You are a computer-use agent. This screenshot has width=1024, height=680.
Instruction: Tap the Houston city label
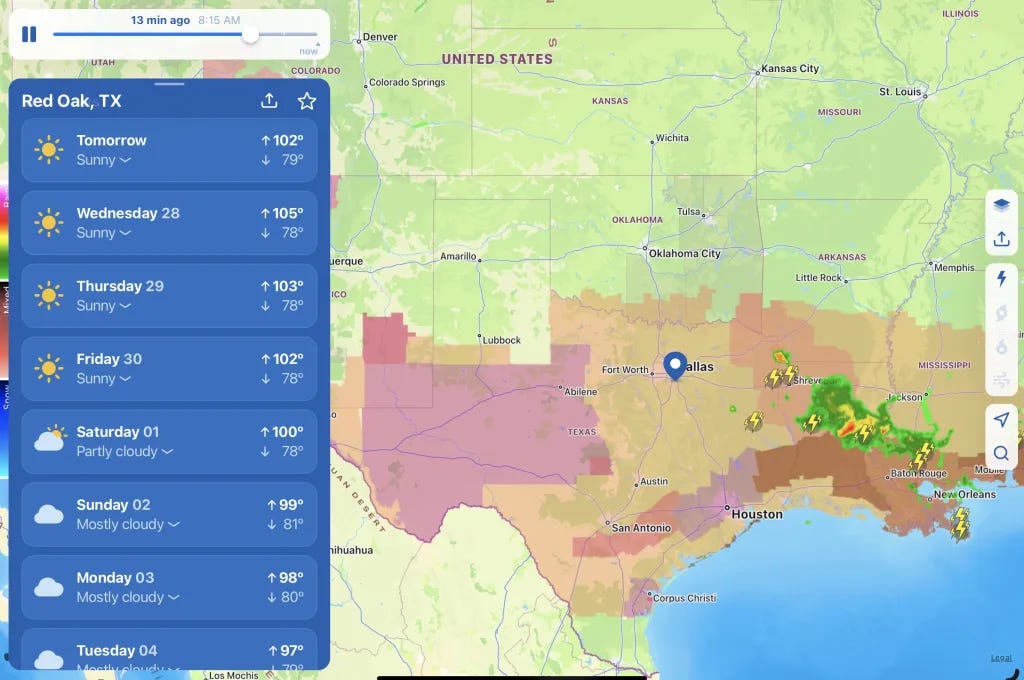click(x=757, y=514)
